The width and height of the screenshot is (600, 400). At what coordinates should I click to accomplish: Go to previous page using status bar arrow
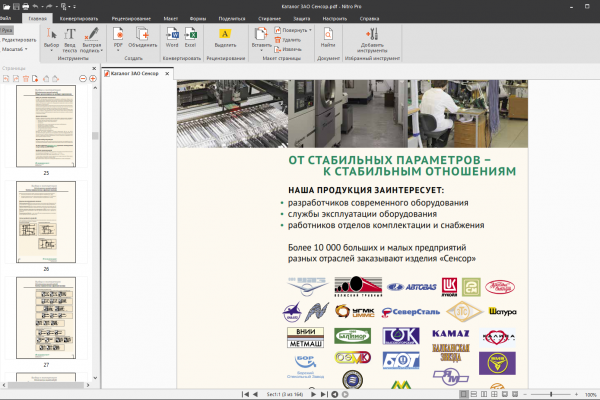(x=255, y=394)
